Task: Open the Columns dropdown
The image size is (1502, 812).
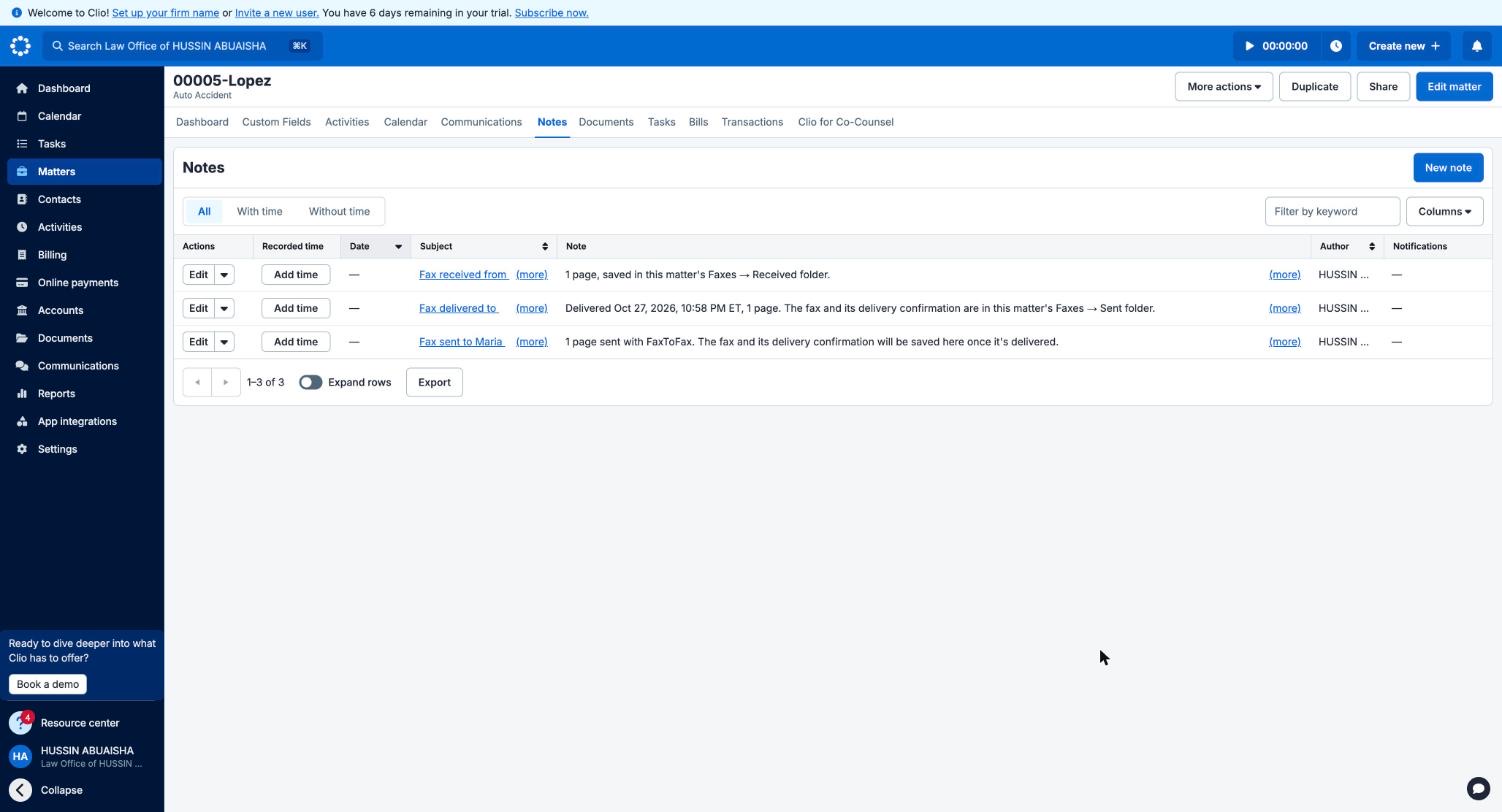Action: tap(1444, 211)
